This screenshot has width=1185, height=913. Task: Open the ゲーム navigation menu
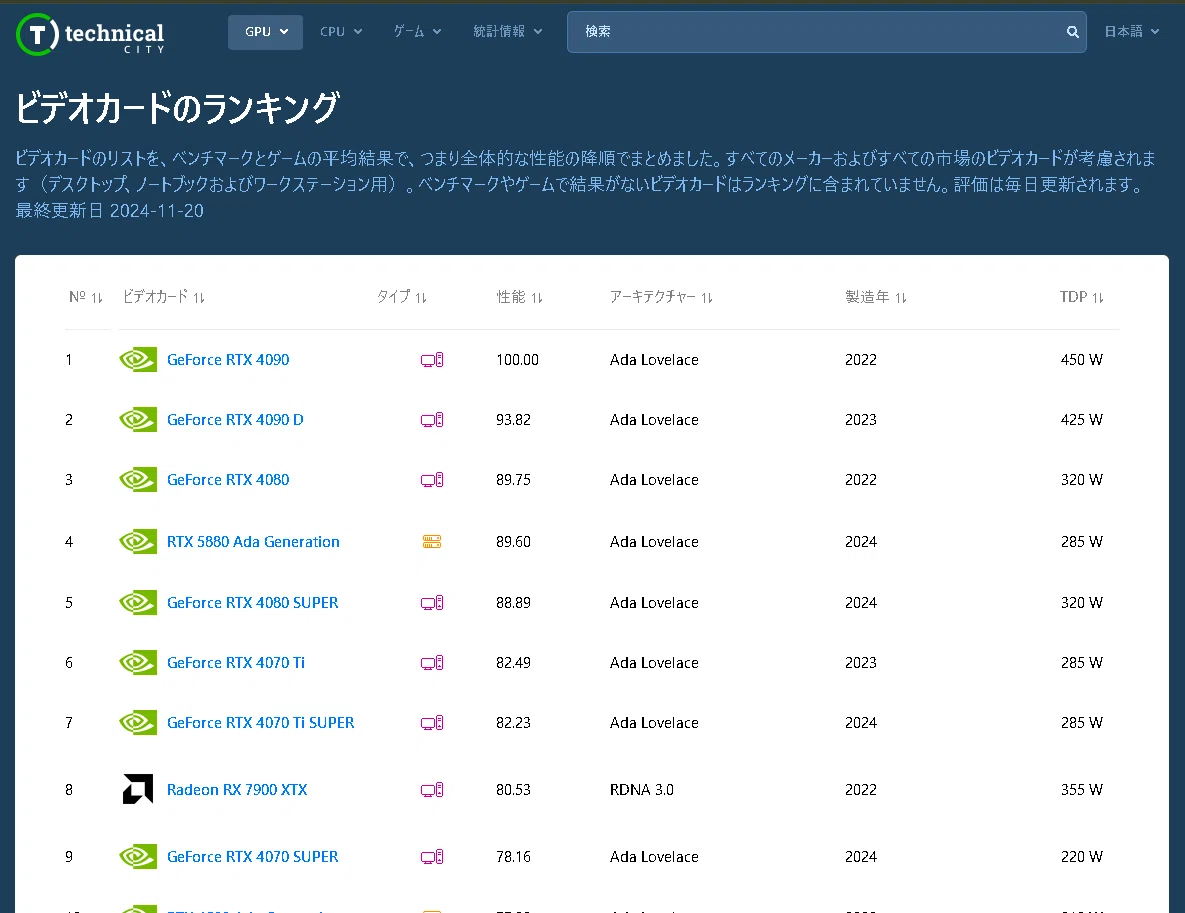[x=417, y=32]
